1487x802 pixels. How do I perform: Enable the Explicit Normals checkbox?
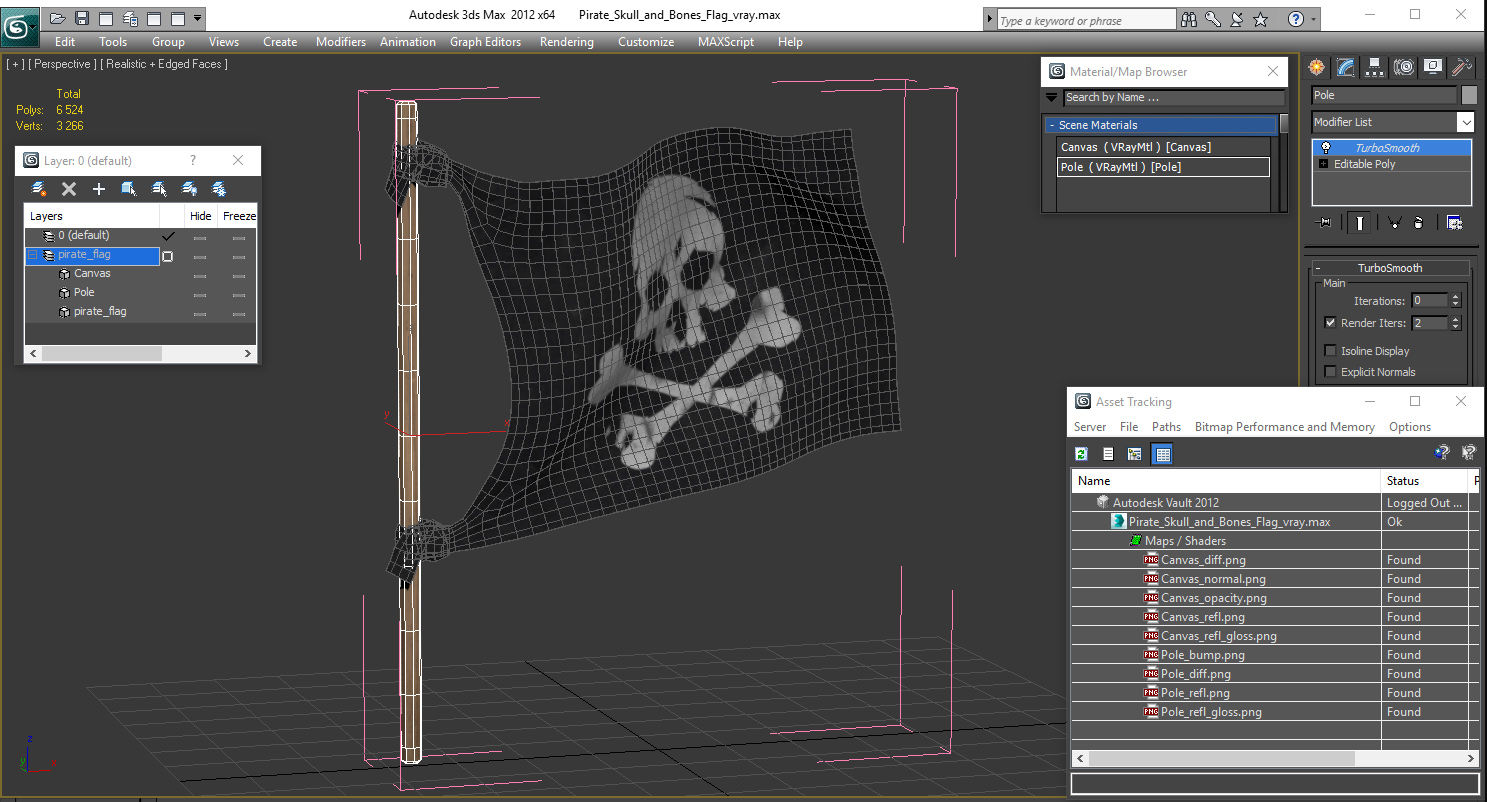[1330, 372]
